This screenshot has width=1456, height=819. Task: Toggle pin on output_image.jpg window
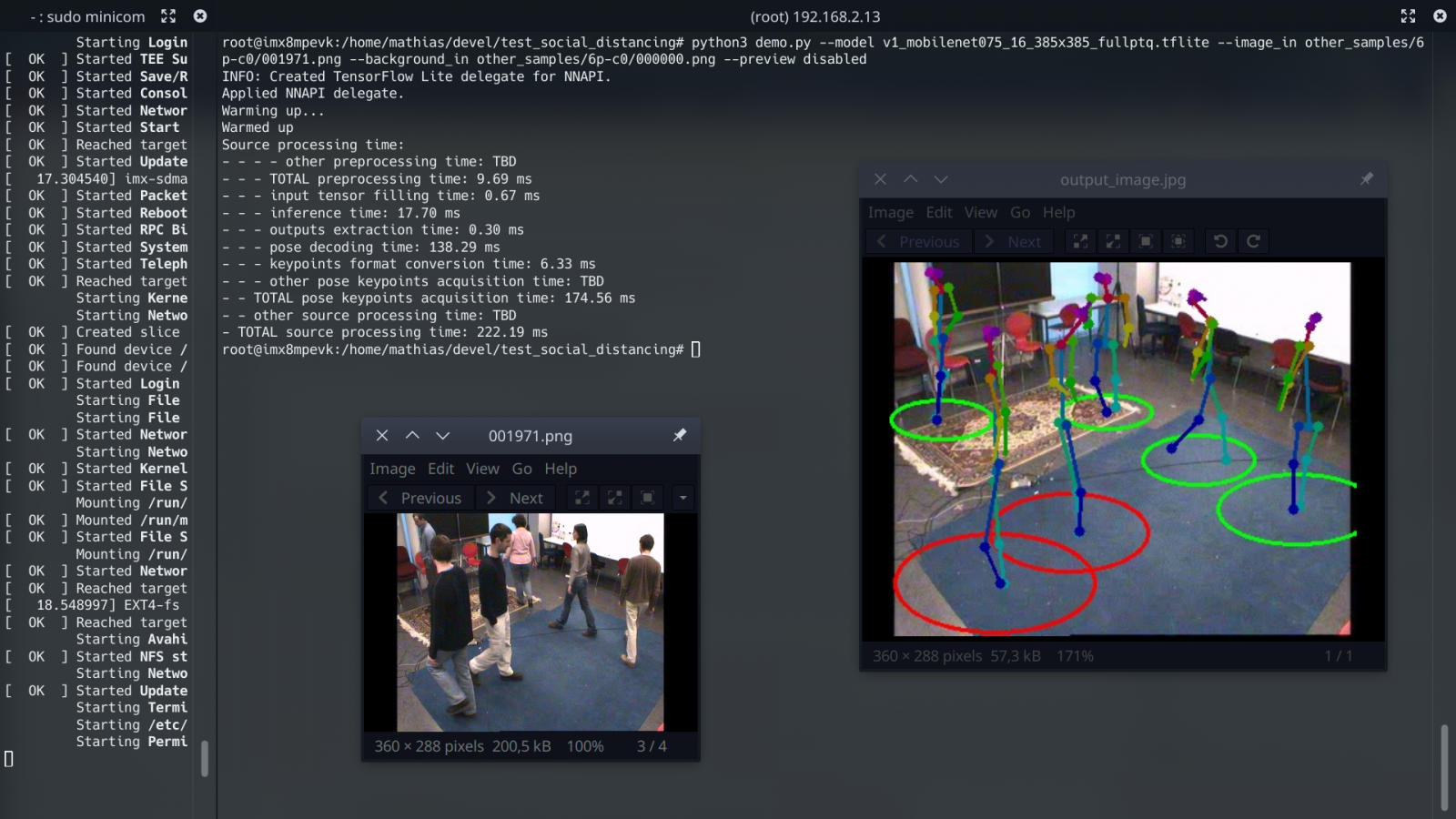point(1366,179)
